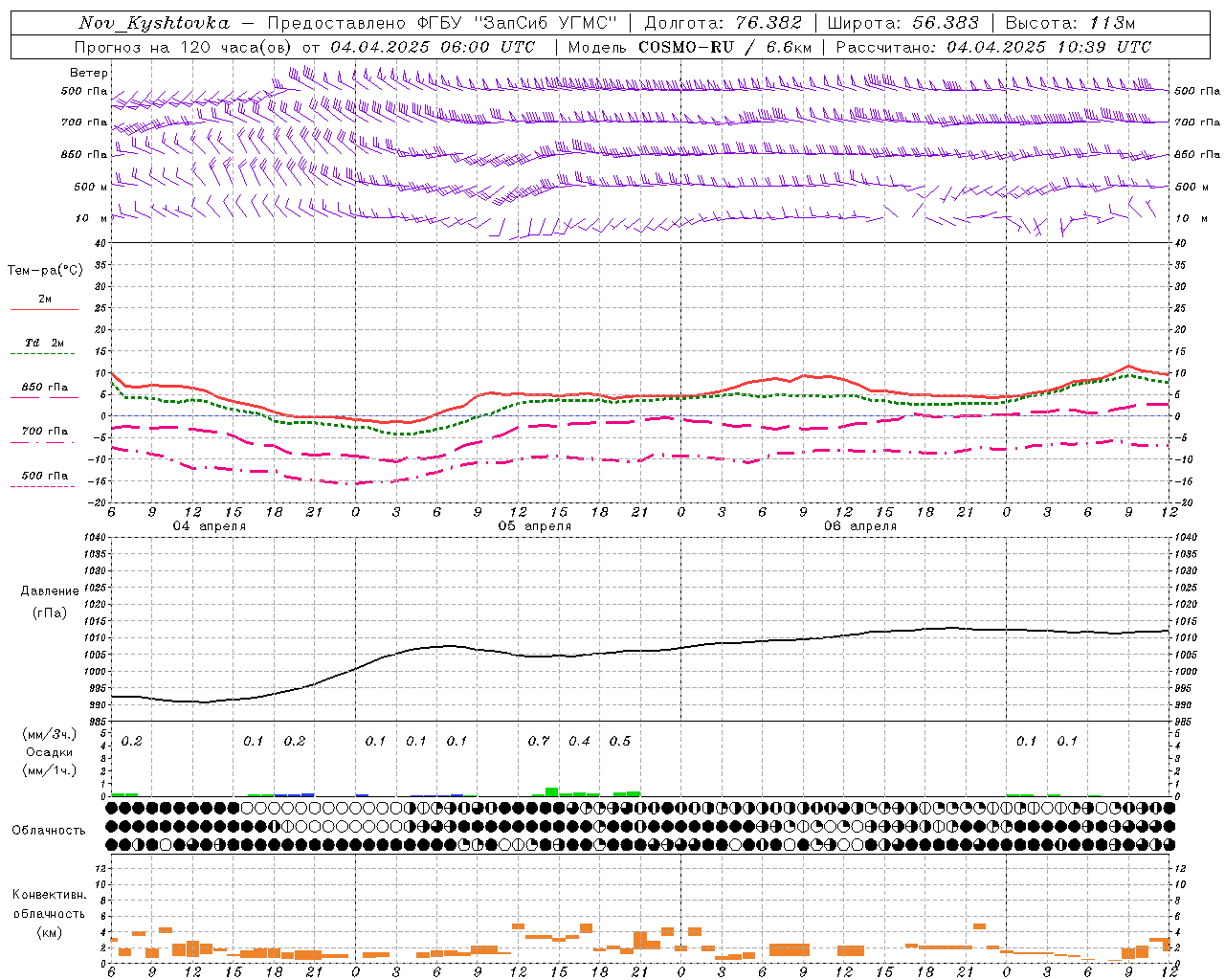Click the solid red 2м legend line sample
Image resolution: width=1225 pixels, height=980 pixels.
[44, 310]
